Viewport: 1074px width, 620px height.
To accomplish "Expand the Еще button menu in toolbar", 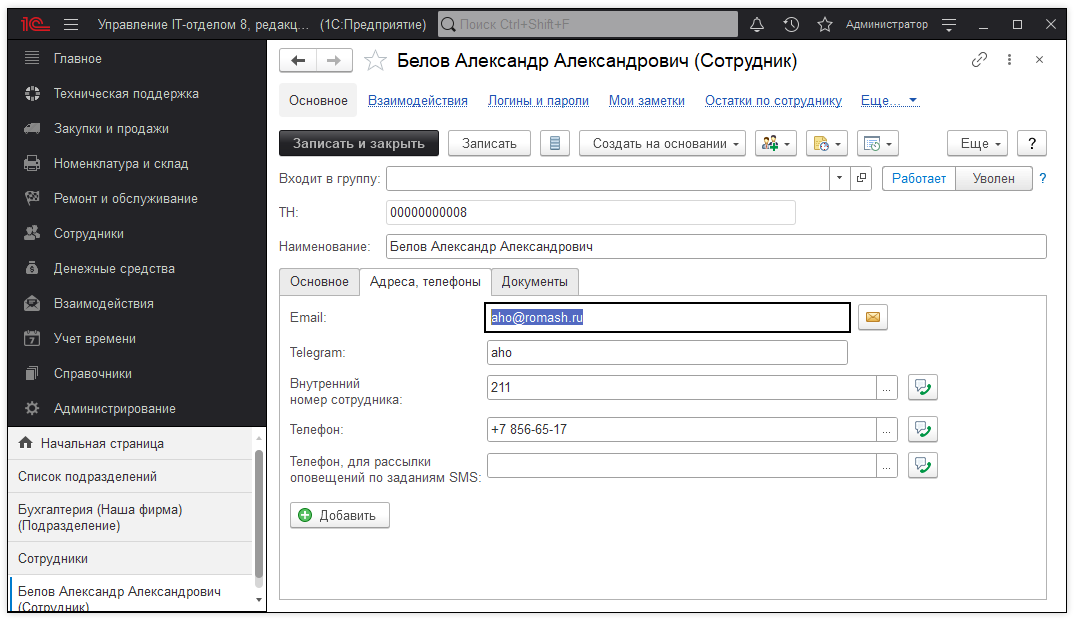I will pos(979,143).
